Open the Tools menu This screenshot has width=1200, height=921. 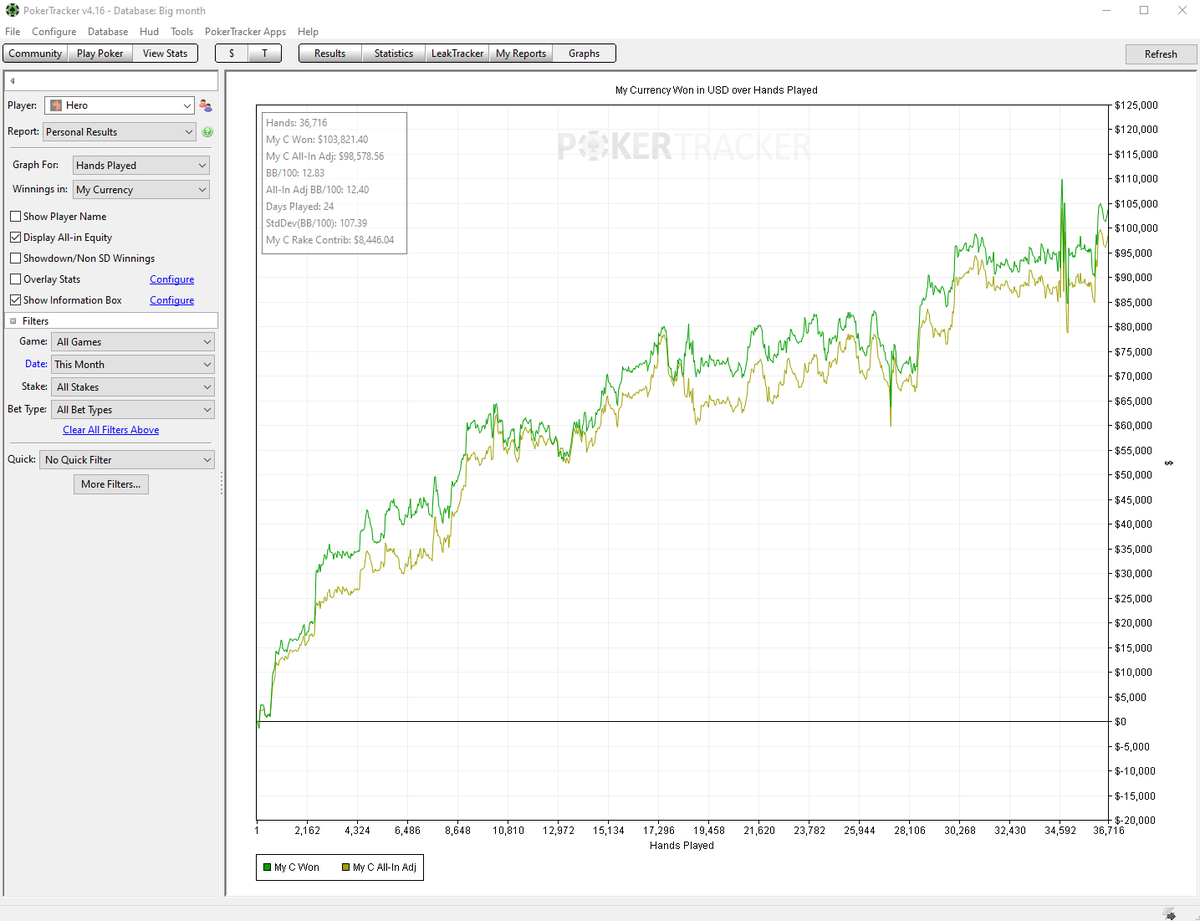182,32
